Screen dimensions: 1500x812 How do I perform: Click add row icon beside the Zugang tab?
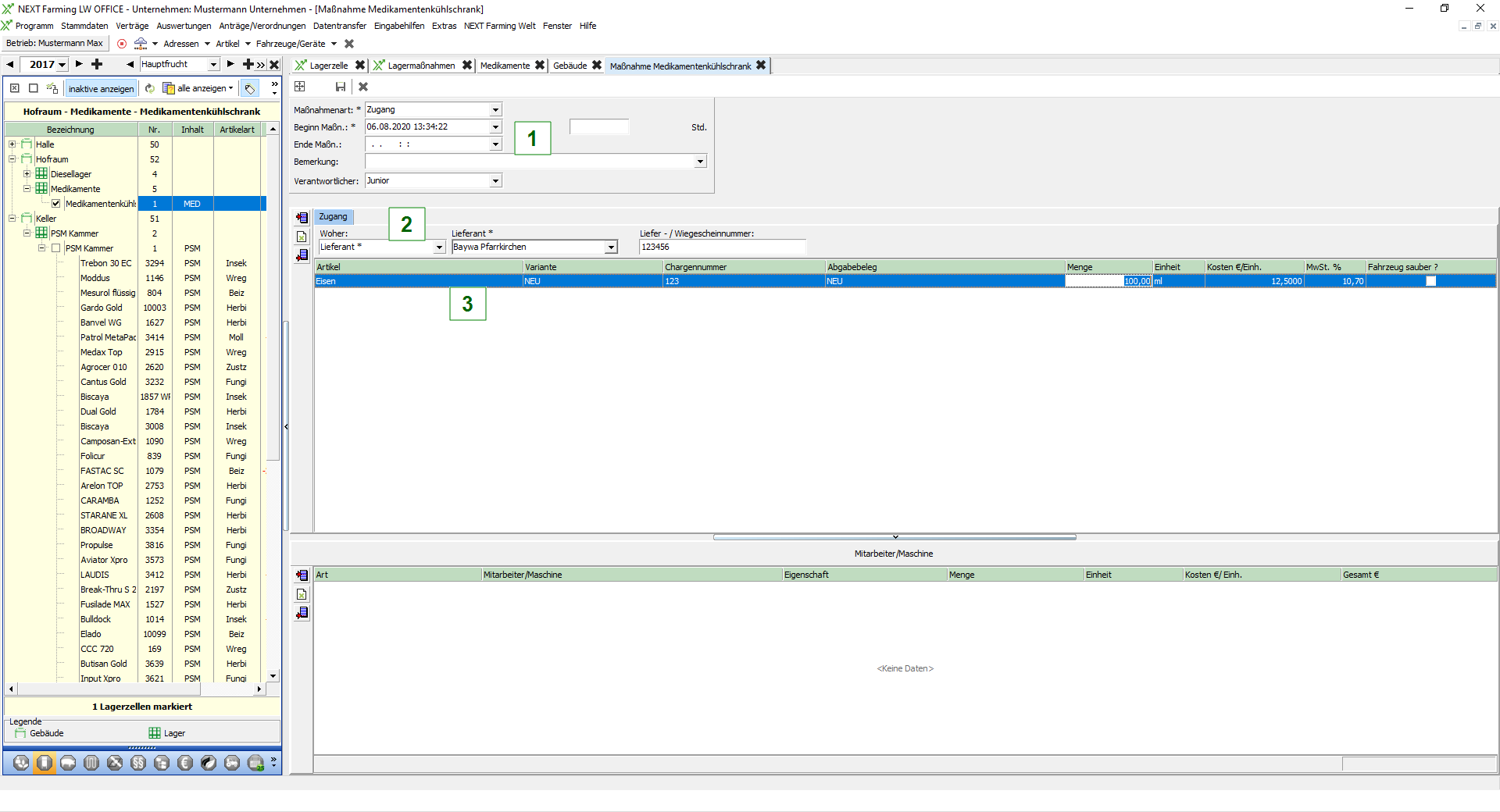[302, 217]
